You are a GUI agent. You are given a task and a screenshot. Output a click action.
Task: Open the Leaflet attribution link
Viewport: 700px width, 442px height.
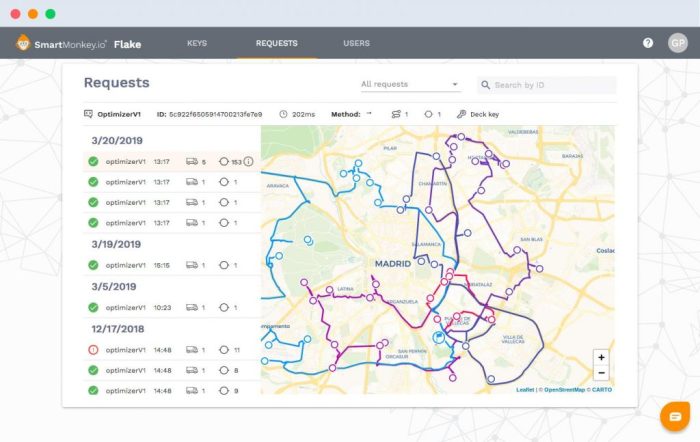(525, 390)
